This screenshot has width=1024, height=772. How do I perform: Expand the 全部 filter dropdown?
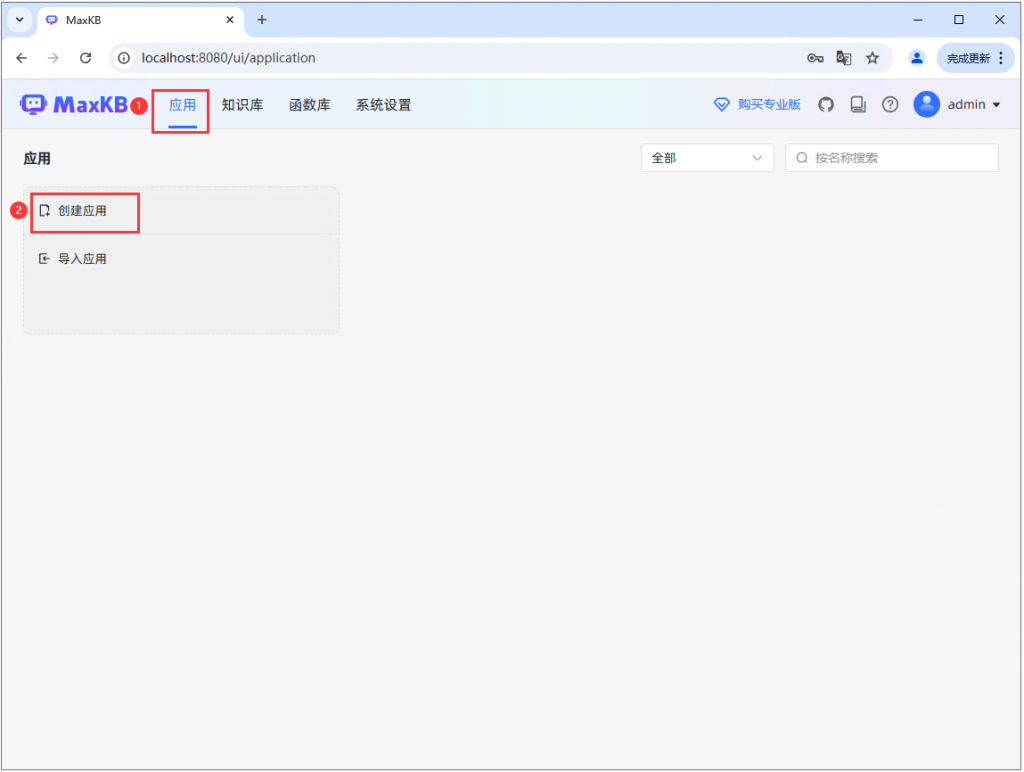point(707,158)
